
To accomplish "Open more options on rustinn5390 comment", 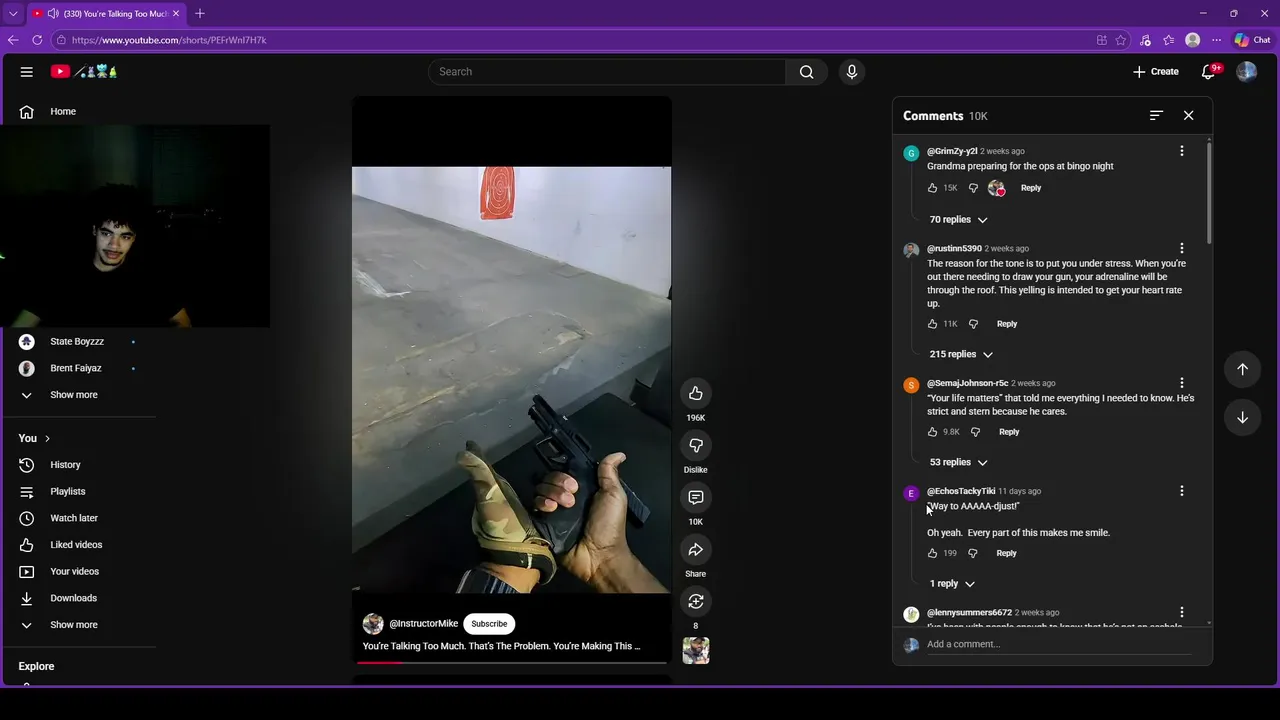I will tap(1182, 248).
